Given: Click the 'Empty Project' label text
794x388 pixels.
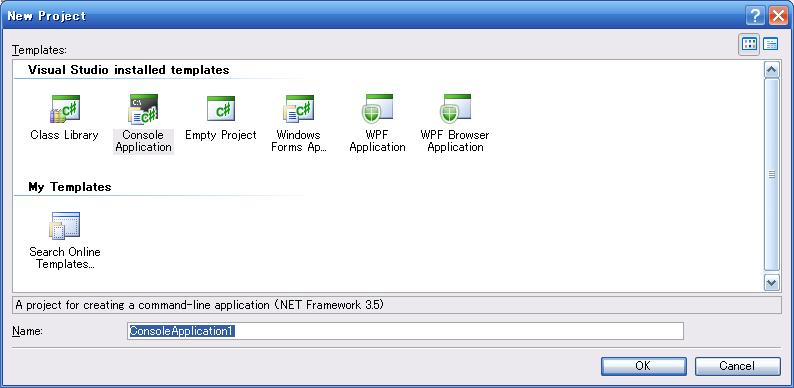Looking at the screenshot, I should pos(221,135).
